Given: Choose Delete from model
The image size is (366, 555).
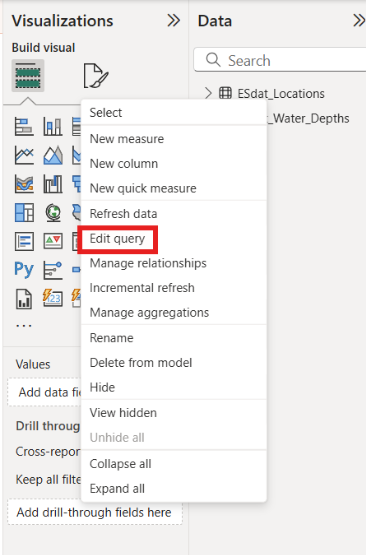Looking at the screenshot, I should pyautogui.click(x=173, y=362).
